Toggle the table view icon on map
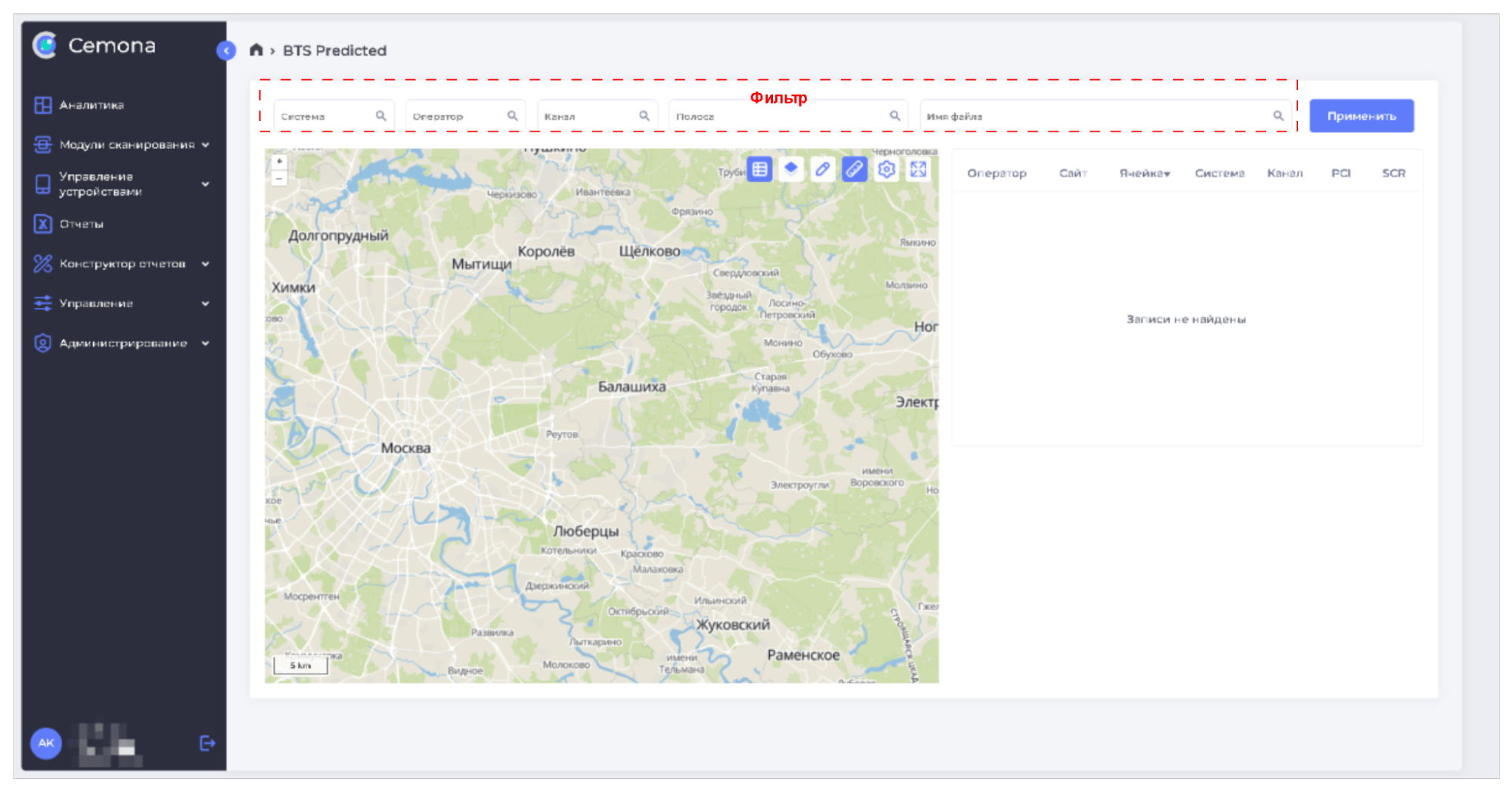This screenshot has width=1512, height=791. click(x=759, y=169)
